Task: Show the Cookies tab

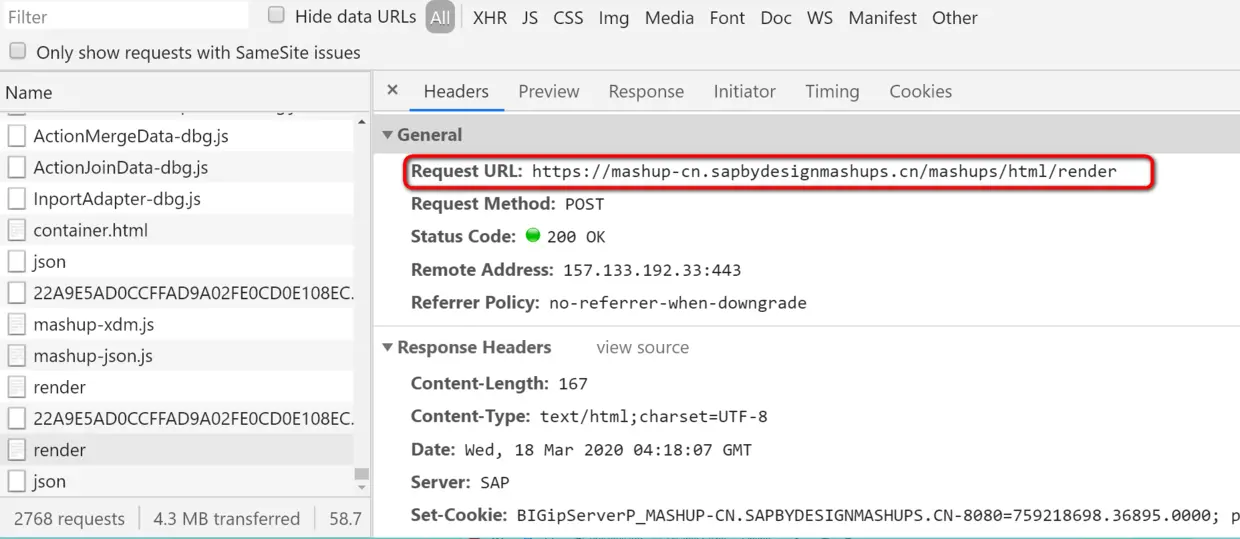Action: 920,91
